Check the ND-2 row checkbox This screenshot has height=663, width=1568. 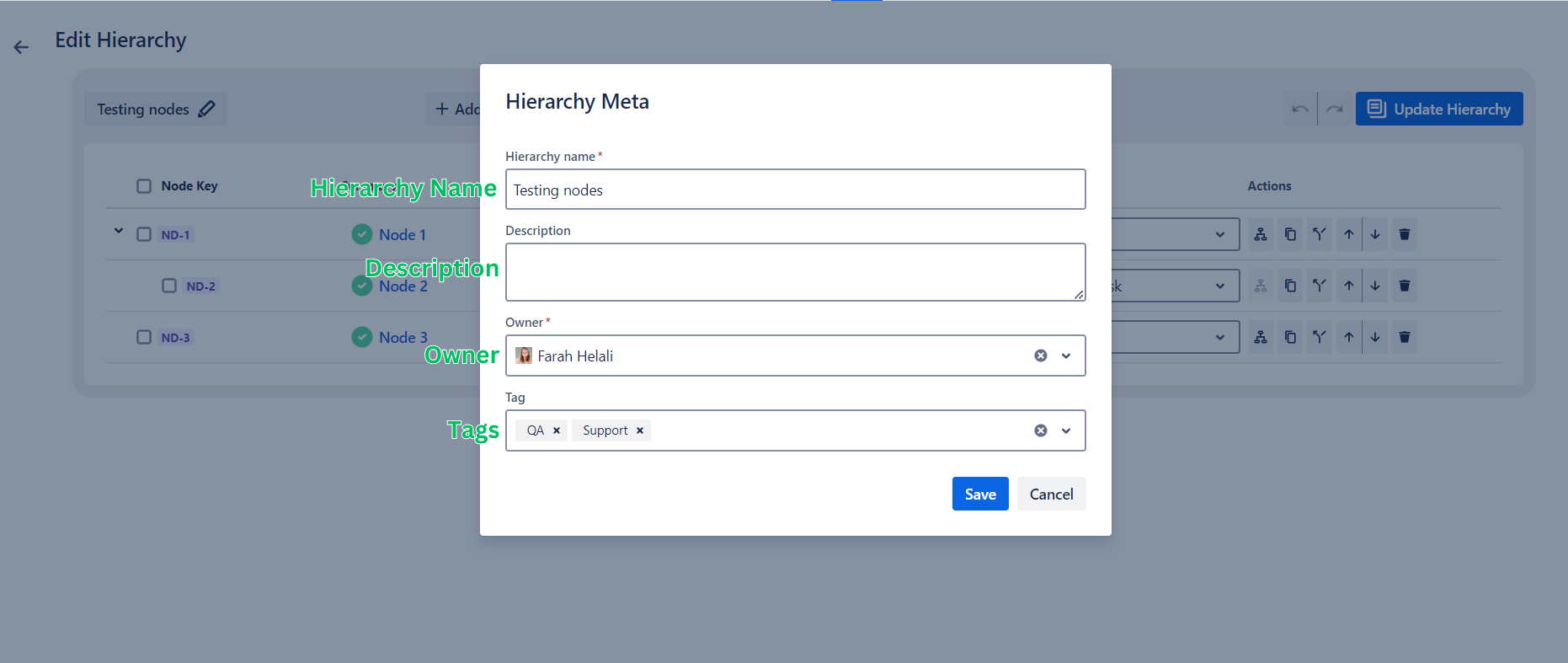[x=169, y=286]
